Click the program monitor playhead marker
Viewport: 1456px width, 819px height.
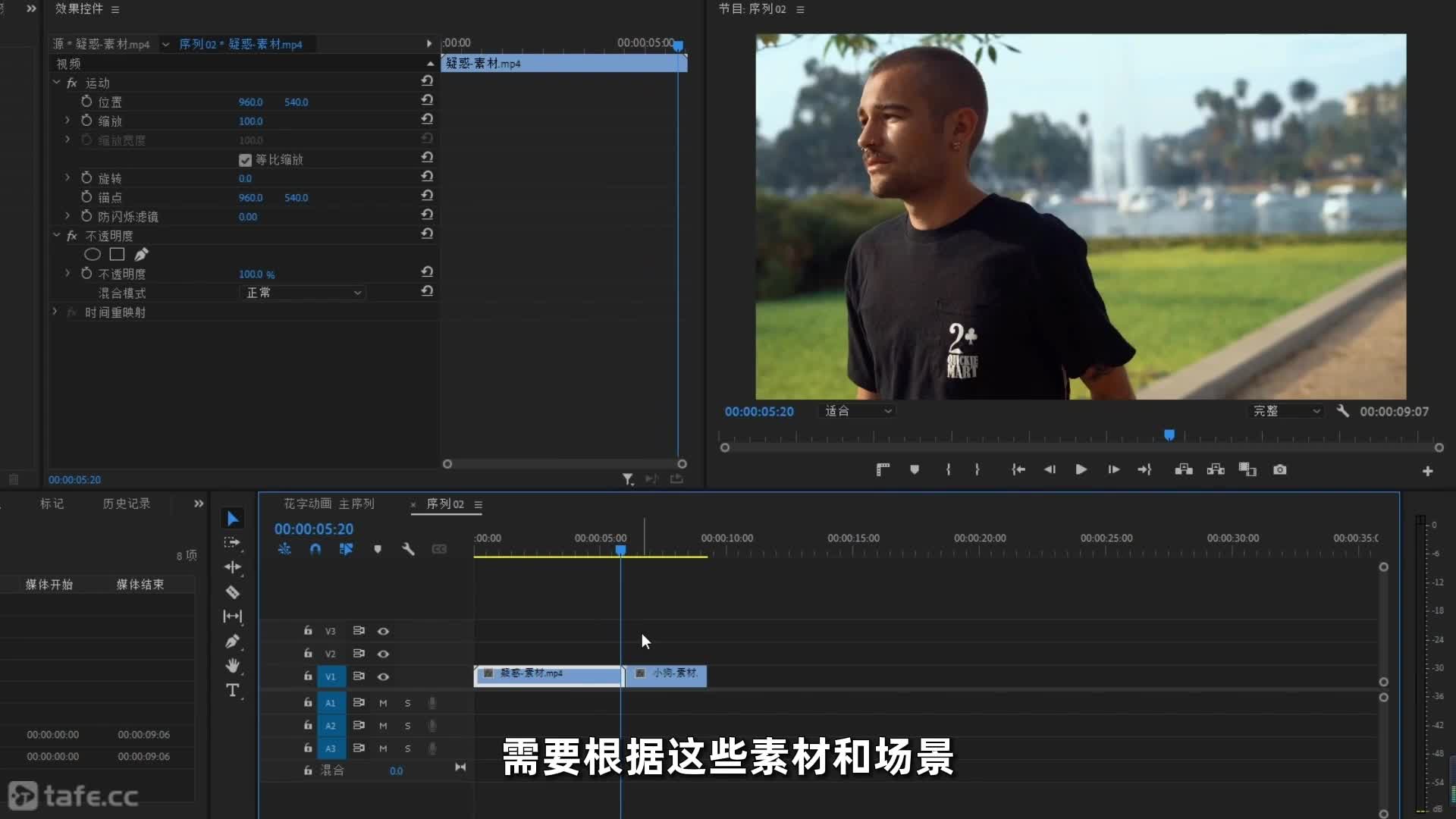coord(1169,435)
